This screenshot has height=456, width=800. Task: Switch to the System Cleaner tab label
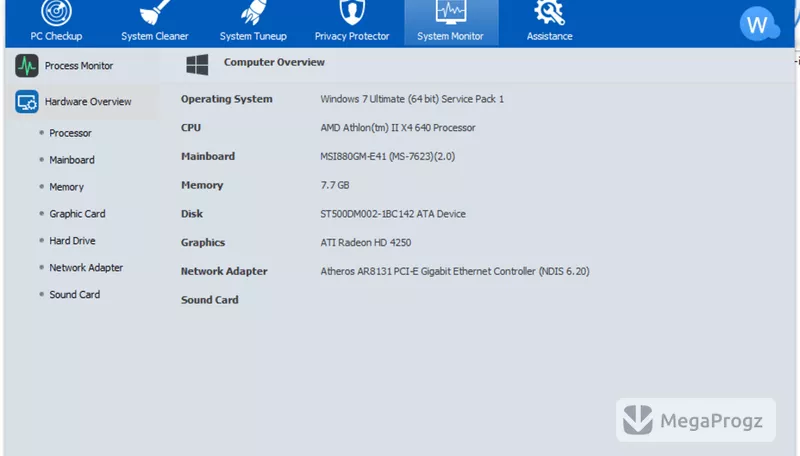[155, 36]
